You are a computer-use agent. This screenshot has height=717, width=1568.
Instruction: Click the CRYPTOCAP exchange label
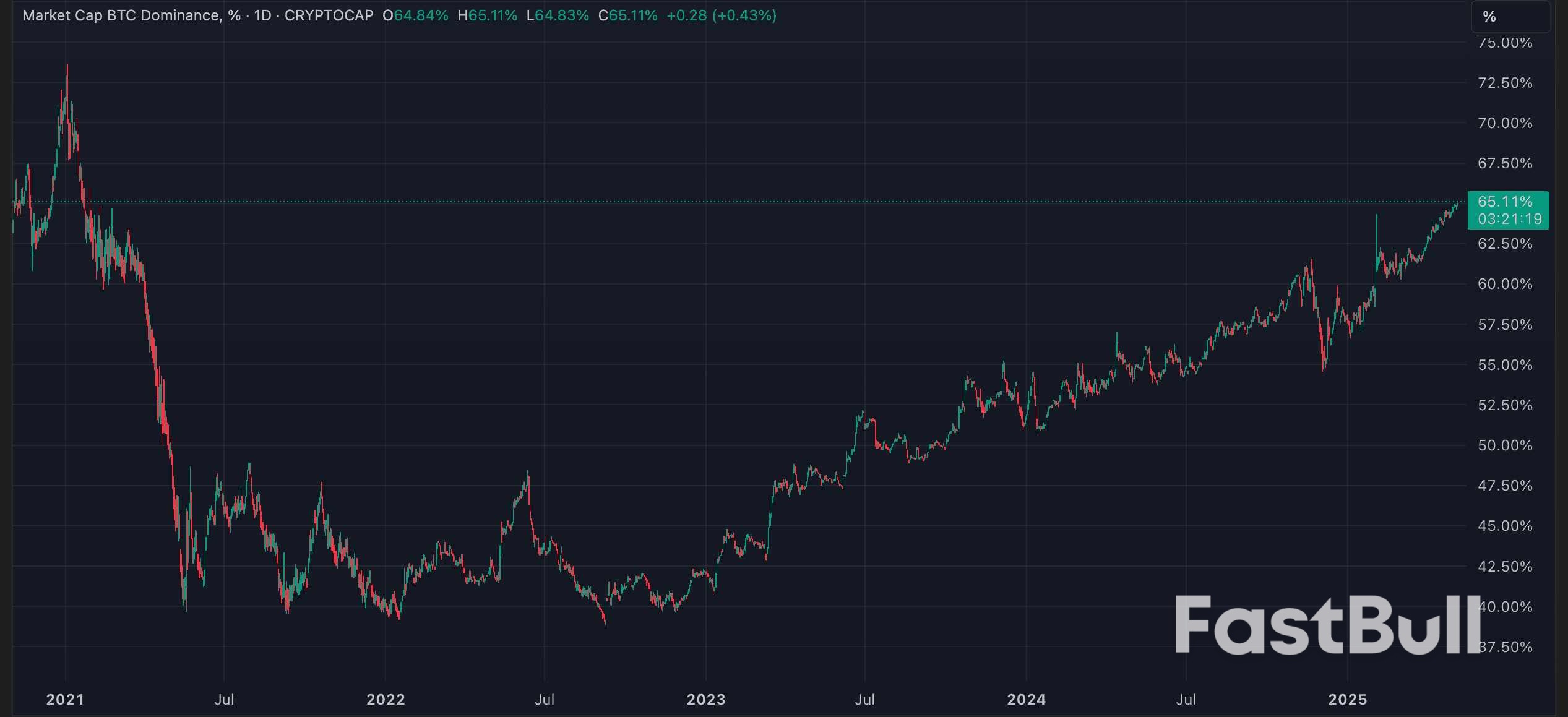pyautogui.click(x=329, y=15)
